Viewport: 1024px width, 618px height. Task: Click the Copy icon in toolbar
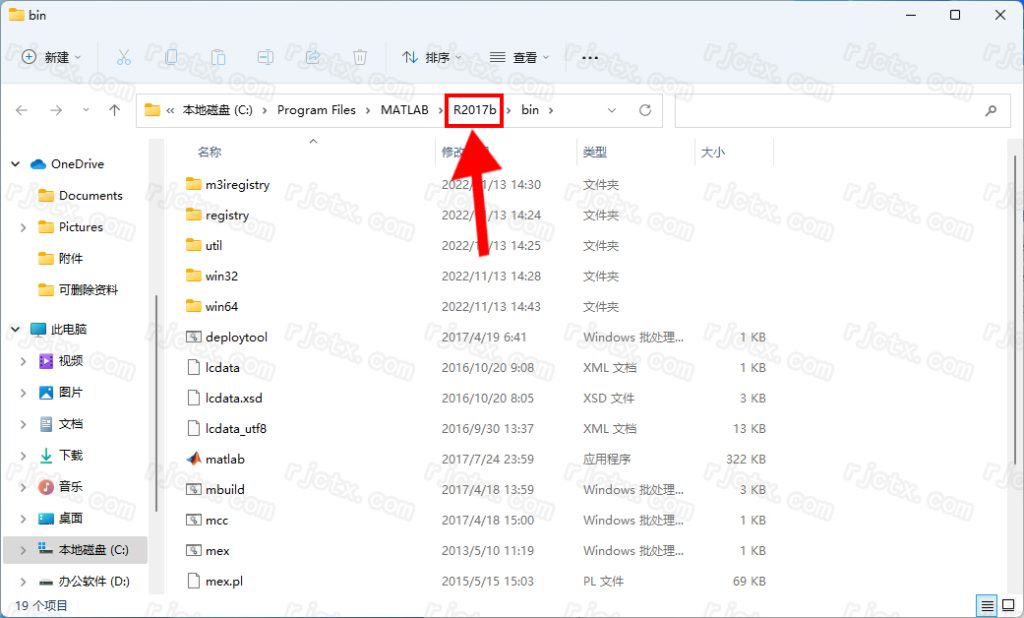[x=171, y=58]
